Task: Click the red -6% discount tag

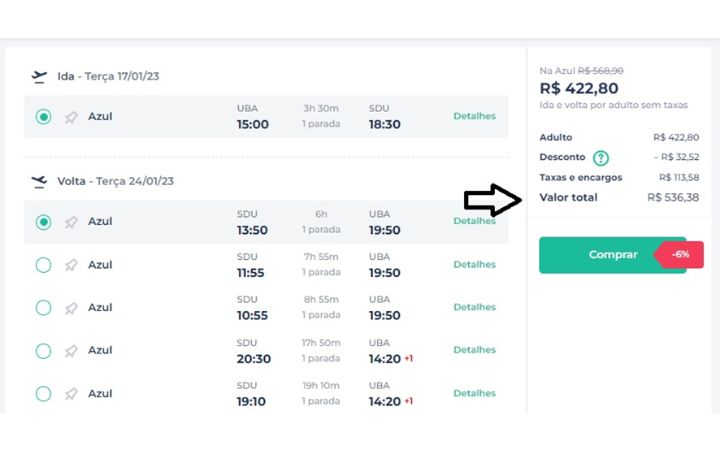Action: click(680, 254)
